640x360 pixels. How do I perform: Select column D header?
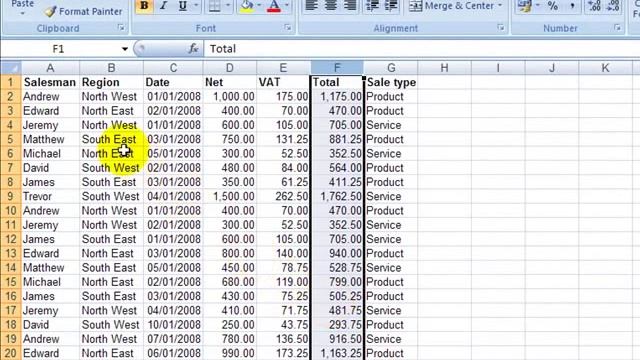tap(229, 68)
